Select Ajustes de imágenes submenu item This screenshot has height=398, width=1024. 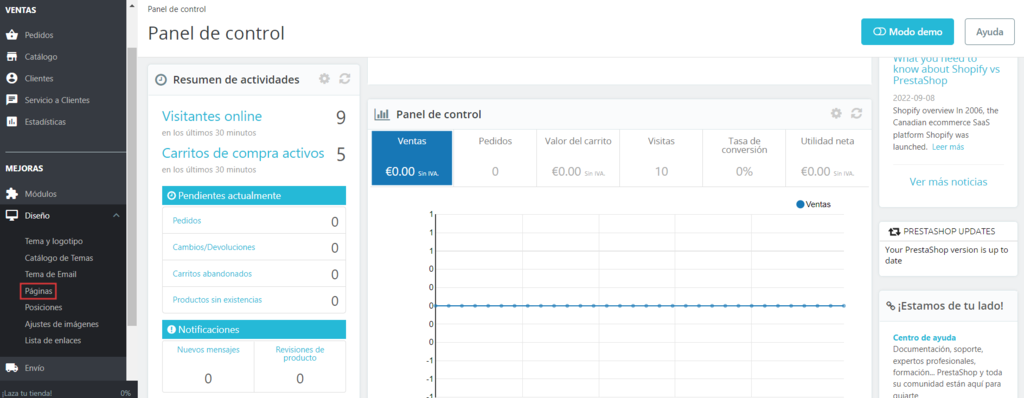click(x=61, y=324)
